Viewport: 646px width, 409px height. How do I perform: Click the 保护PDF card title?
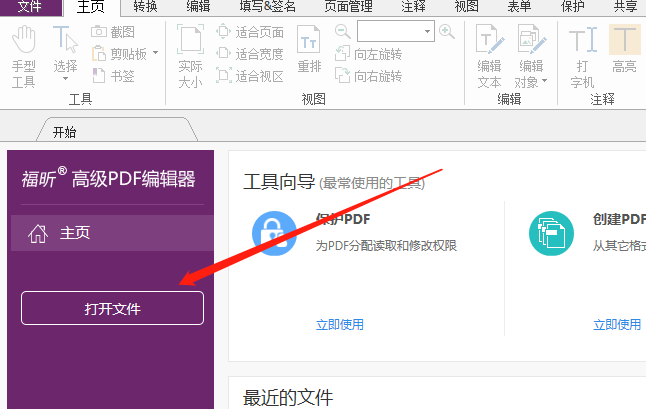343,219
